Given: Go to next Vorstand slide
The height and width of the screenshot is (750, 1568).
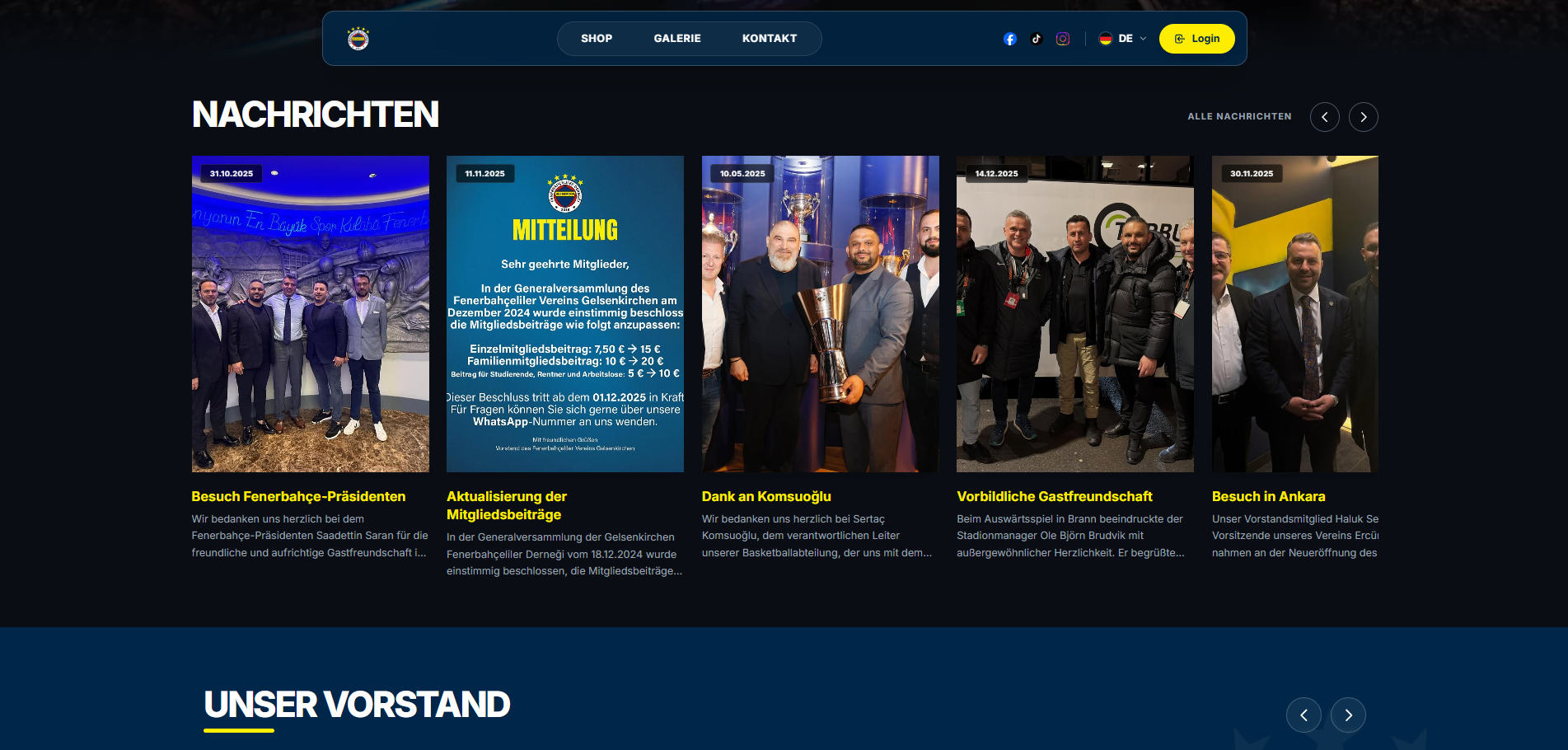Looking at the screenshot, I should tap(1348, 715).
